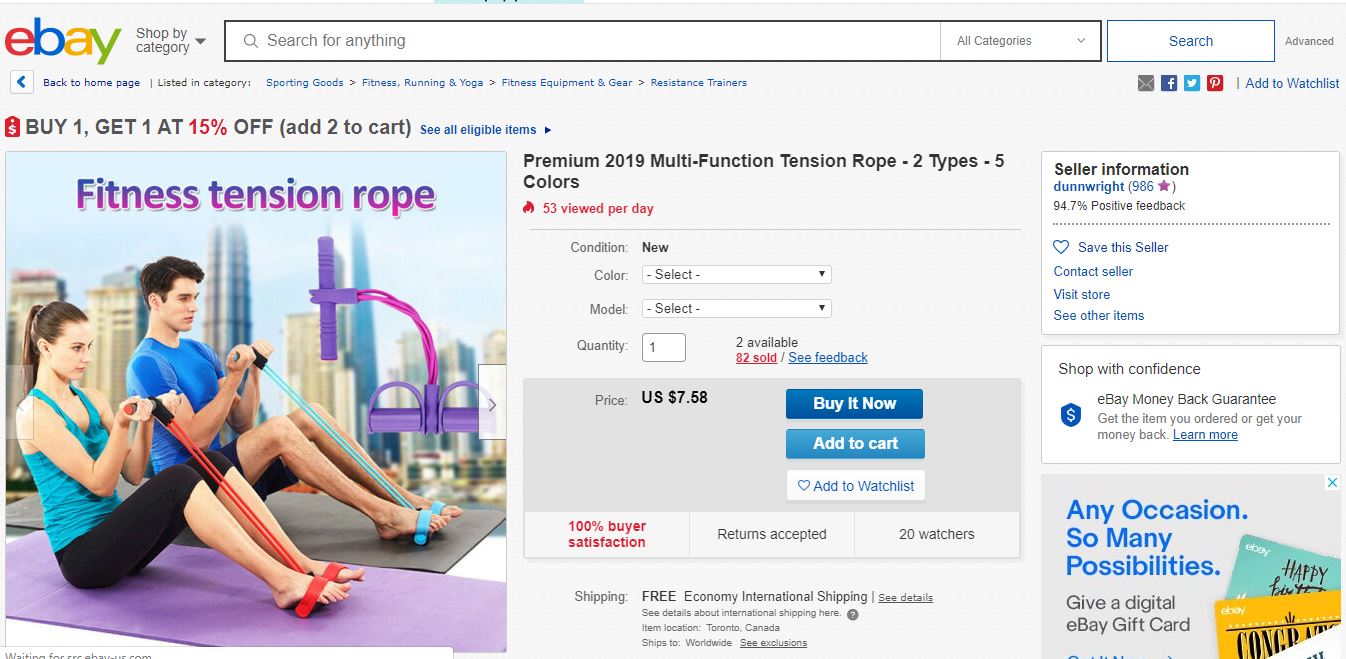The height and width of the screenshot is (659, 1346).
Task: Click the shipping info help icon
Action: click(x=853, y=614)
